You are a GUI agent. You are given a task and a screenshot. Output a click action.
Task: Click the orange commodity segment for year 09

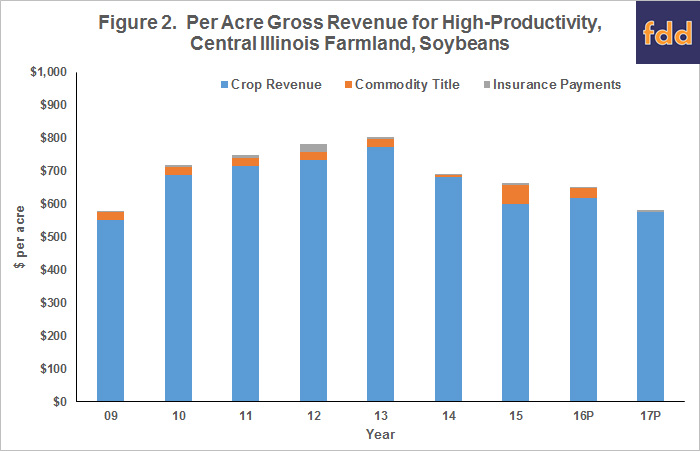coord(110,216)
